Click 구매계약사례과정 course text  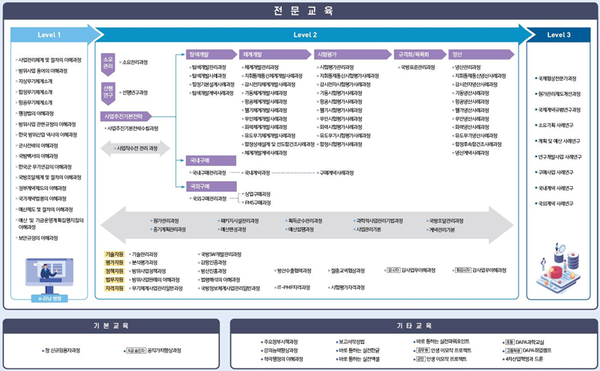pos(337,173)
